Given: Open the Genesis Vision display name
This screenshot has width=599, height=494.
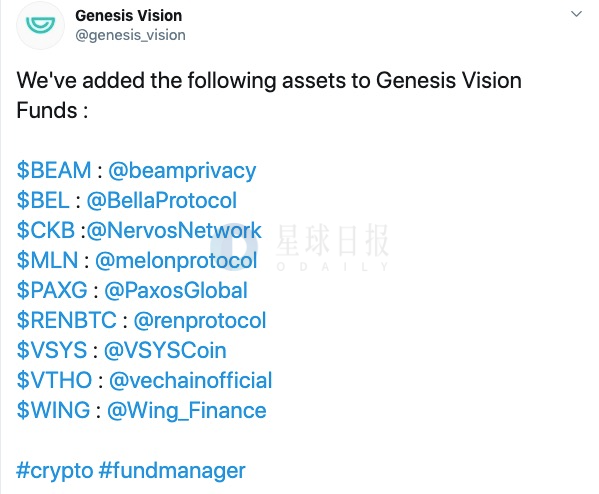Looking at the screenshot, I should (128, 16).
